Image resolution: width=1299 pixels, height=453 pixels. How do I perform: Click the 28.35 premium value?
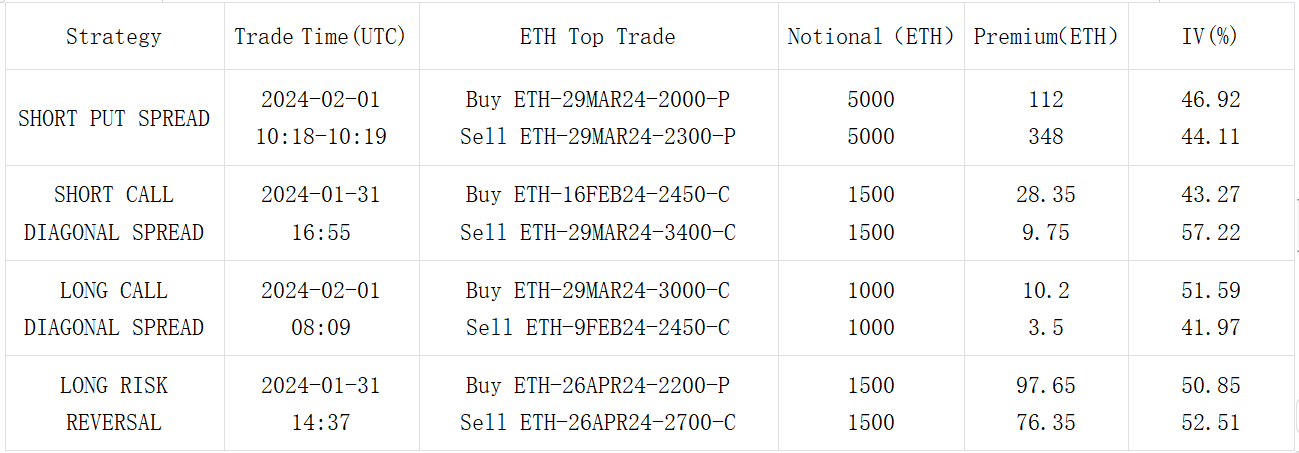pyautogui.click(x=1045, y=195)
